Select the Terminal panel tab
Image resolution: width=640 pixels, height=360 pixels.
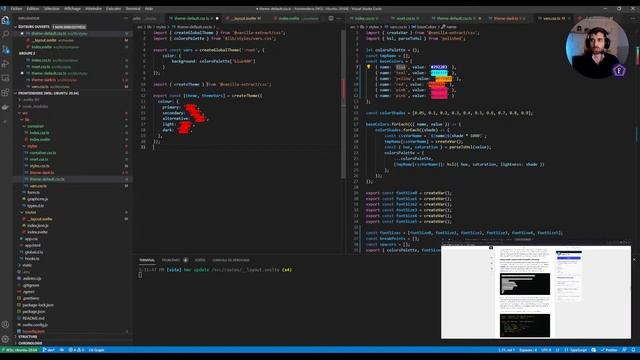(x=147, y=260)
